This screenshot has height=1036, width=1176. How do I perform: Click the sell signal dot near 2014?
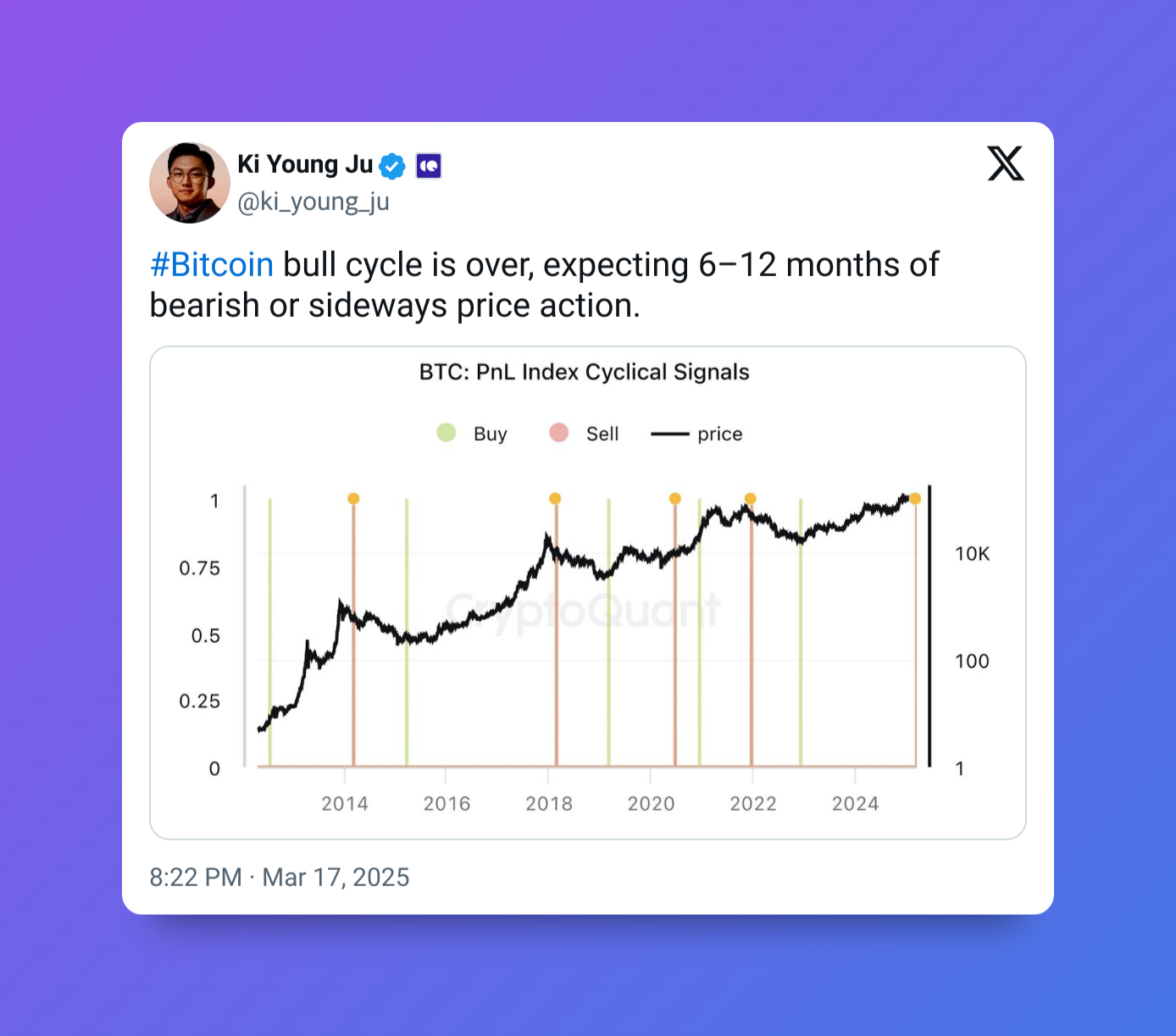pos(353,499)
